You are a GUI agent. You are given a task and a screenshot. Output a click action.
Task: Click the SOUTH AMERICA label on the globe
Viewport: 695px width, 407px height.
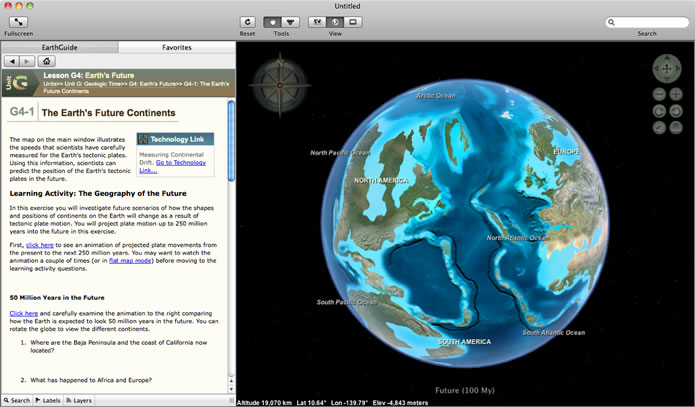465,342
